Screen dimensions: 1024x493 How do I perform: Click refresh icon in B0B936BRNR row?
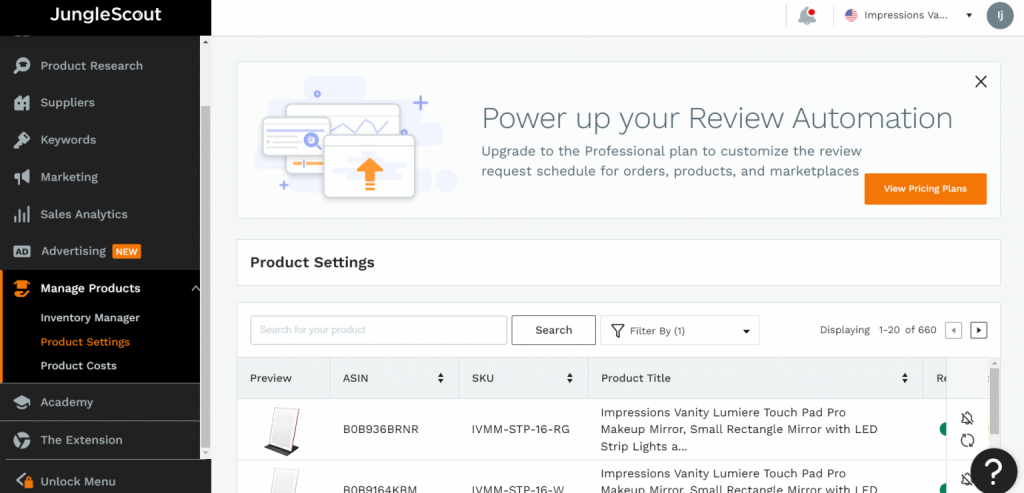[967, 441]
